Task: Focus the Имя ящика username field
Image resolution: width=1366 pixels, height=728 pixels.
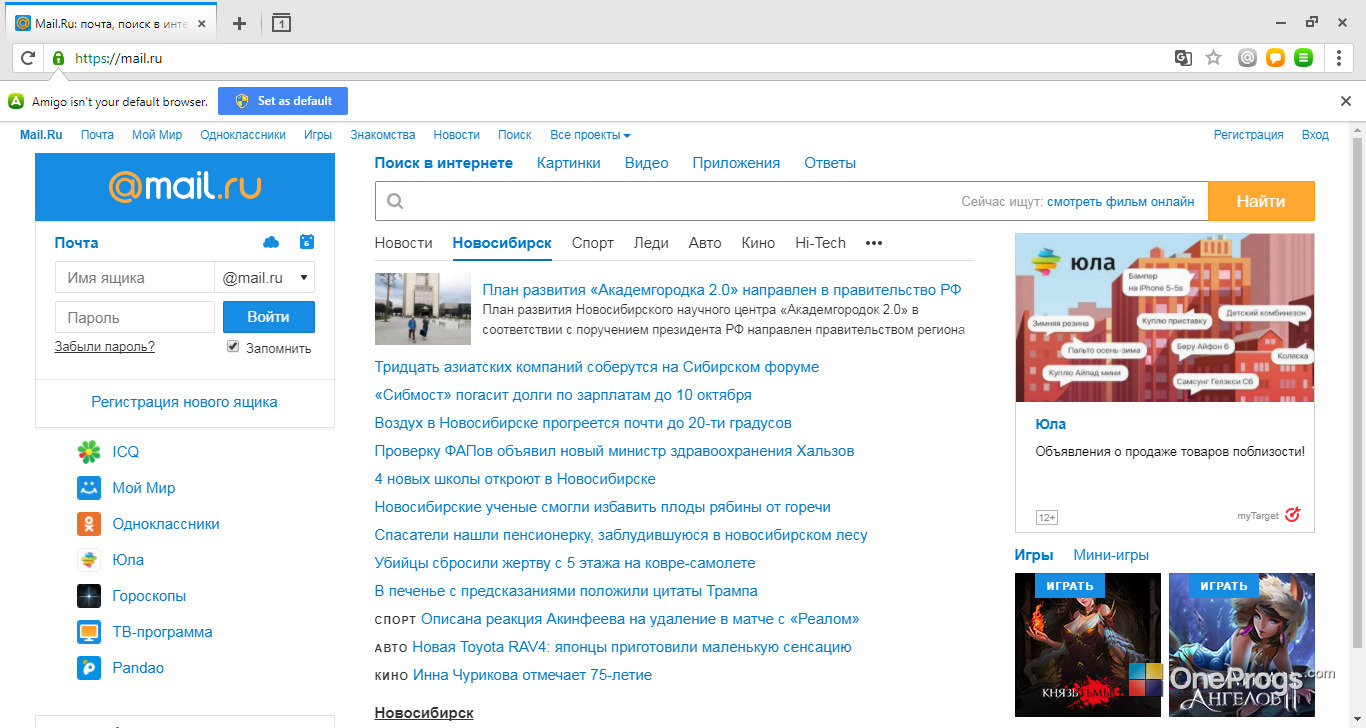Action: pos(135,278)
